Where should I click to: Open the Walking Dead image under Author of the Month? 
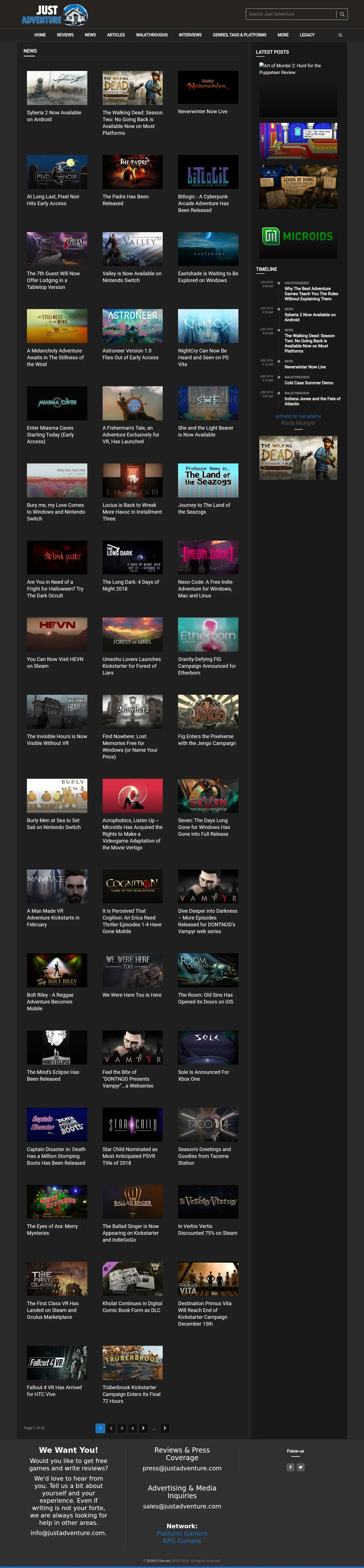(298, 458)
